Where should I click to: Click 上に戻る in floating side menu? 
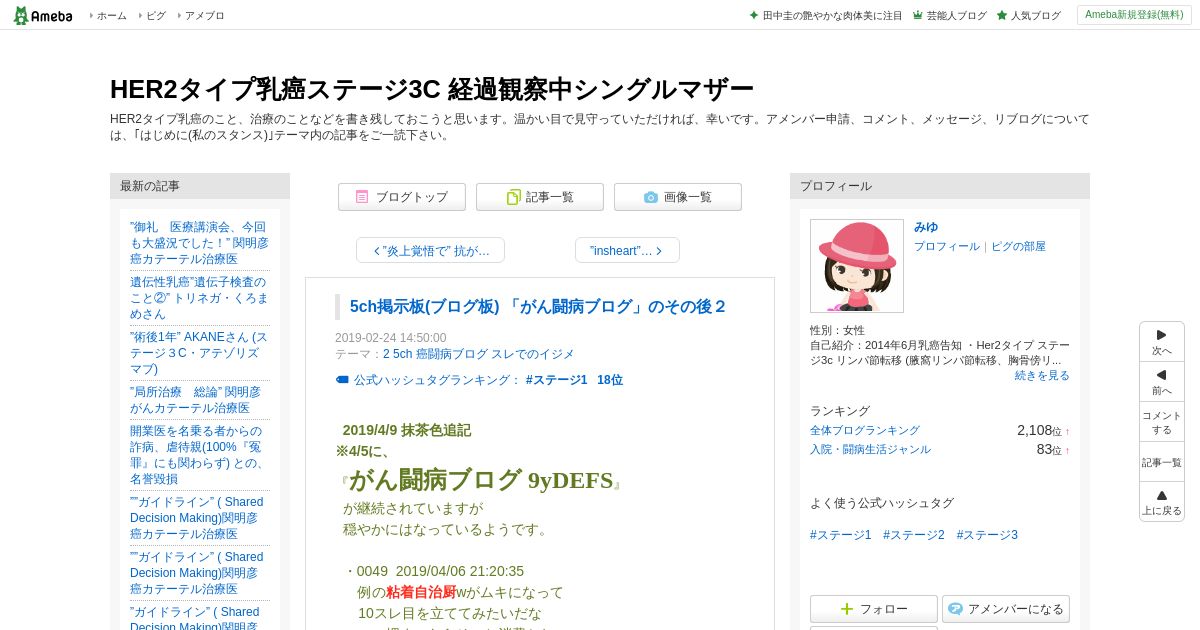click(x=1162, y=502)
